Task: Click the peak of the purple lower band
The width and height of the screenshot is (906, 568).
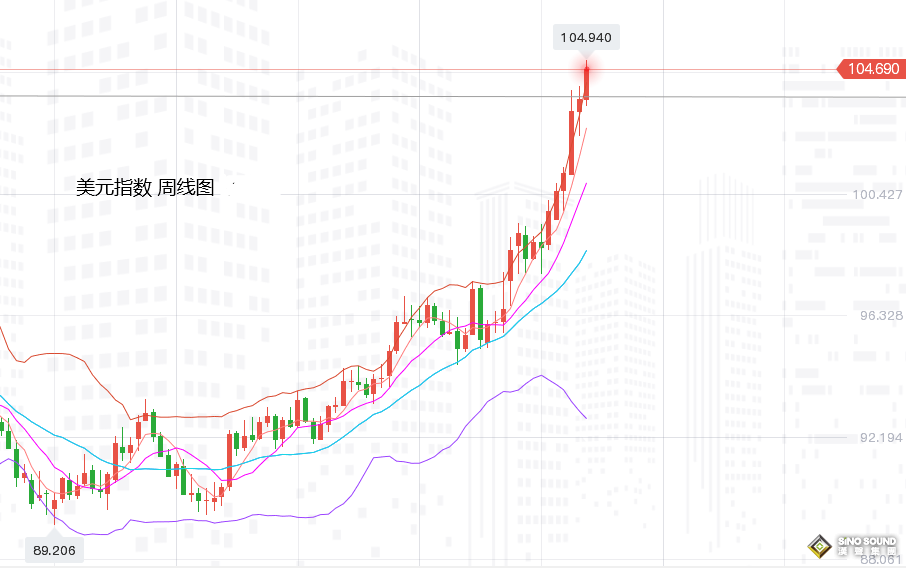Action: tap(540, 376)
